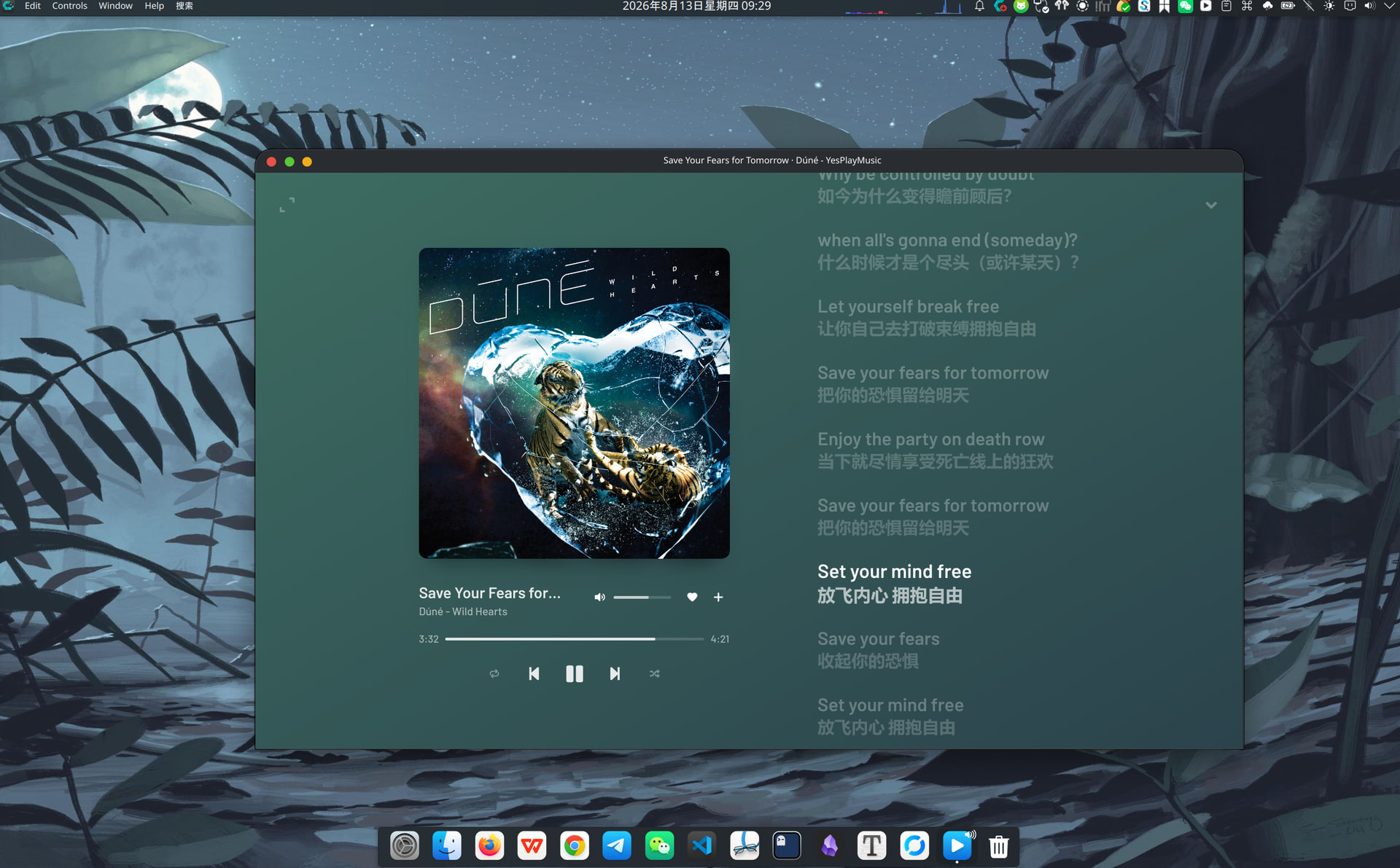Click the Wild Hearts album cover
Screen dimensions: 1400x868
(574, 403)
